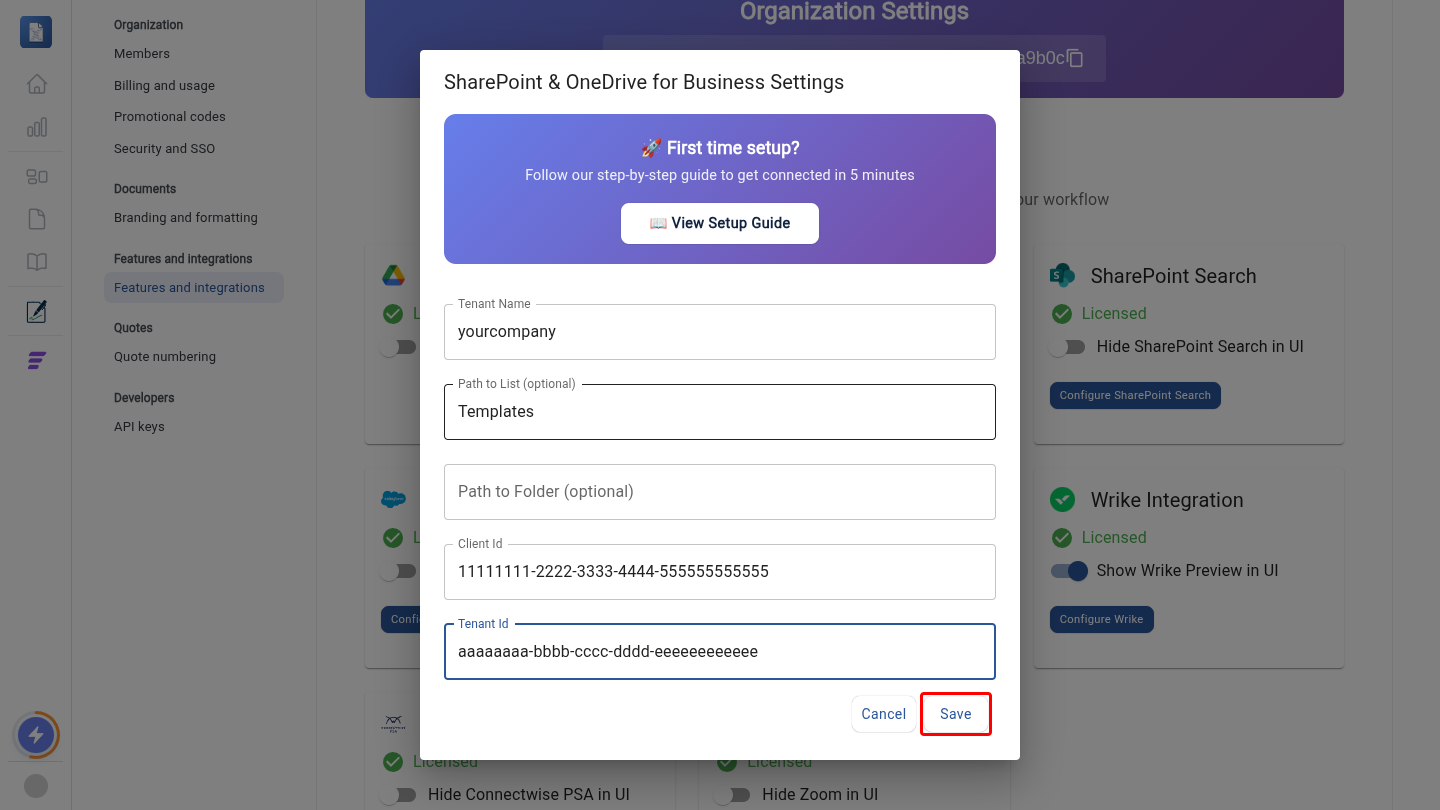Toggle Hide Zoom in UI switch
The height and width of the screenshot is (810, 1440).
(733, 795)
